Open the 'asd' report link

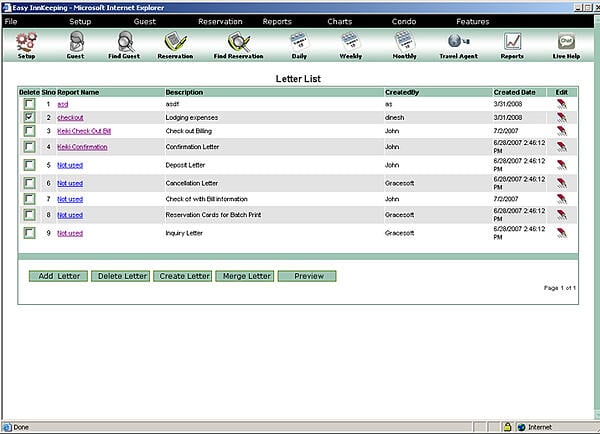tap(63, 104)
